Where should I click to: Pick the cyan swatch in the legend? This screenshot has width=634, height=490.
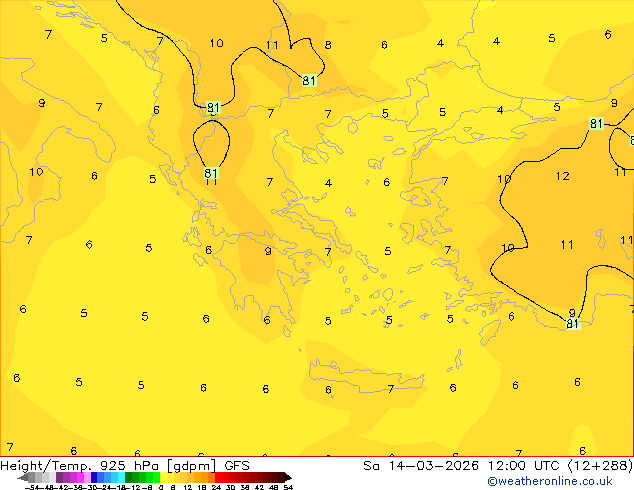tap(122, 477)
